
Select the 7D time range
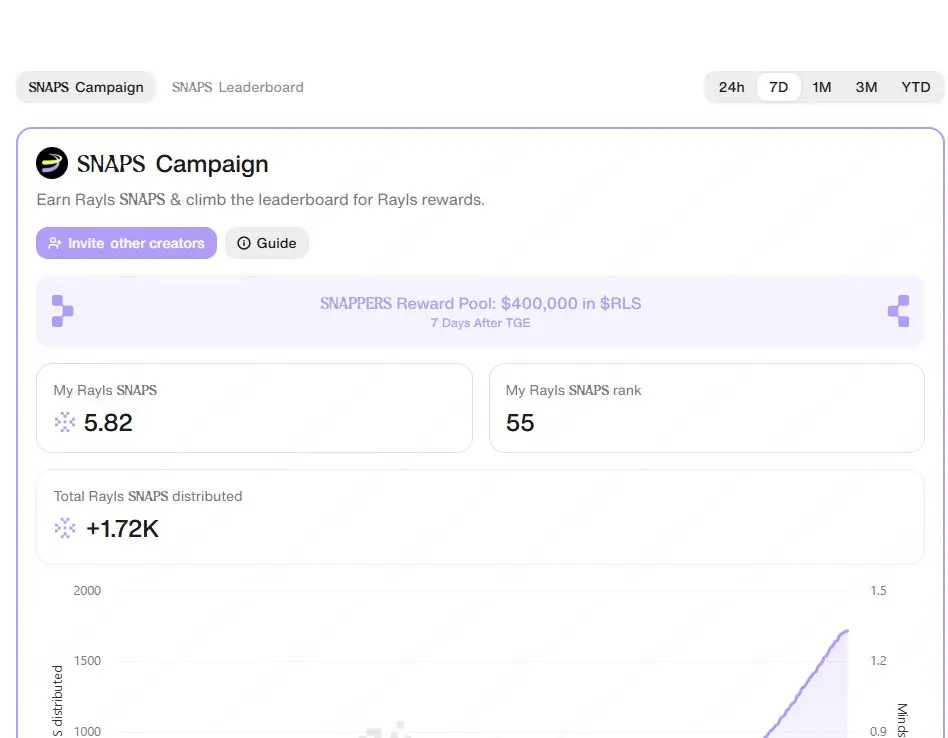coord(779,87)
